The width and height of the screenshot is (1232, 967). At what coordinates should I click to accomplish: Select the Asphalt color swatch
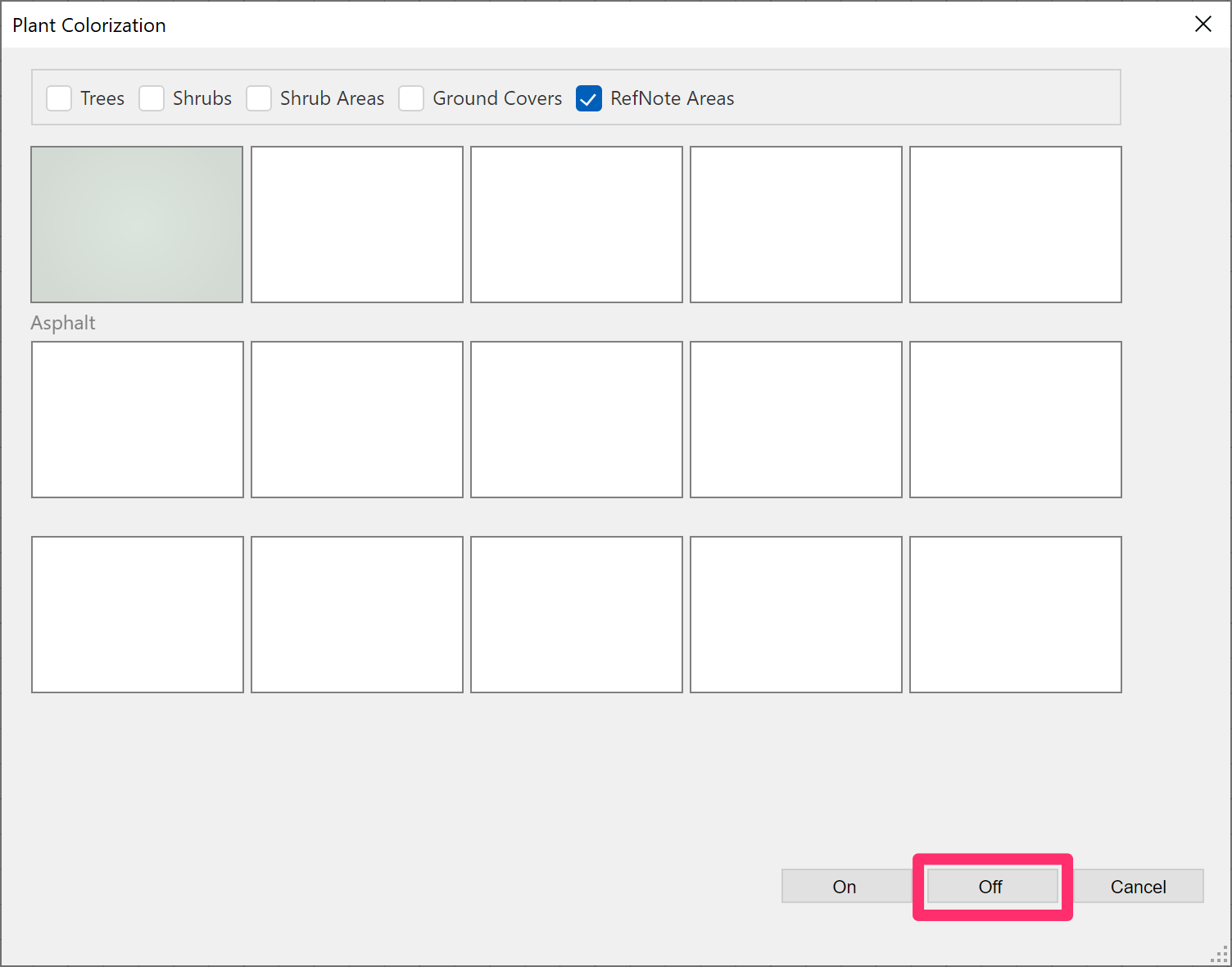(137, 225)
